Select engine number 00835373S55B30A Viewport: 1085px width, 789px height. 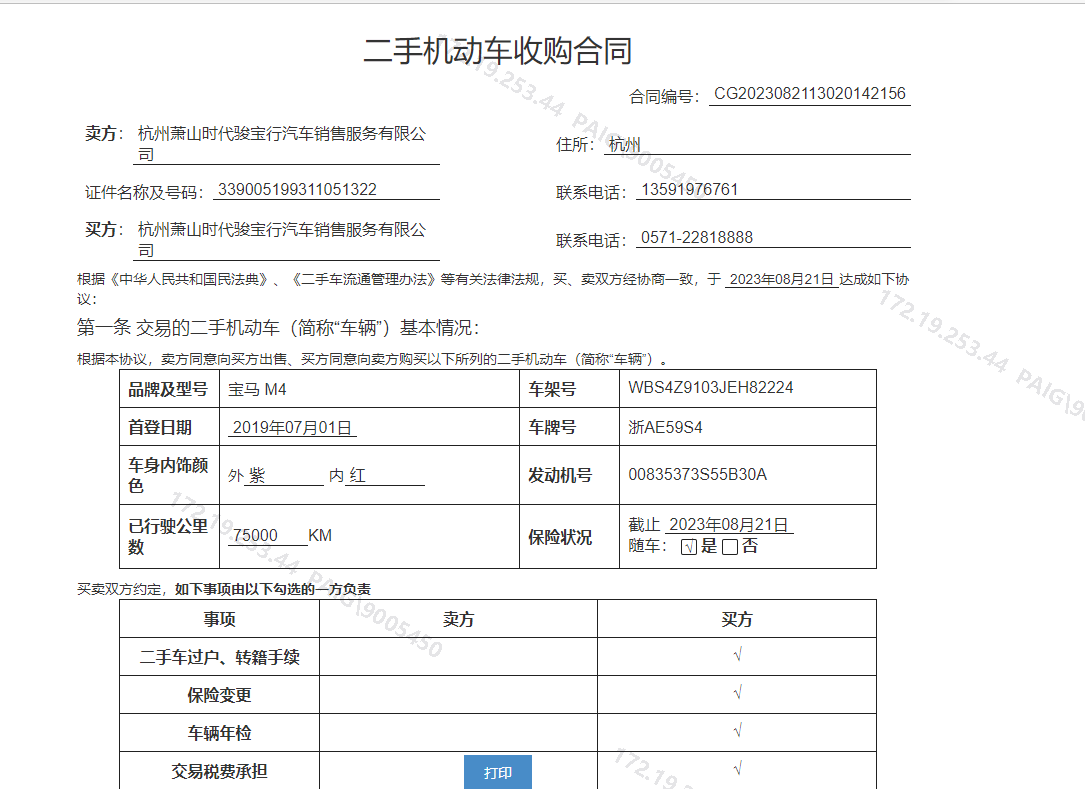click(698, 475)
